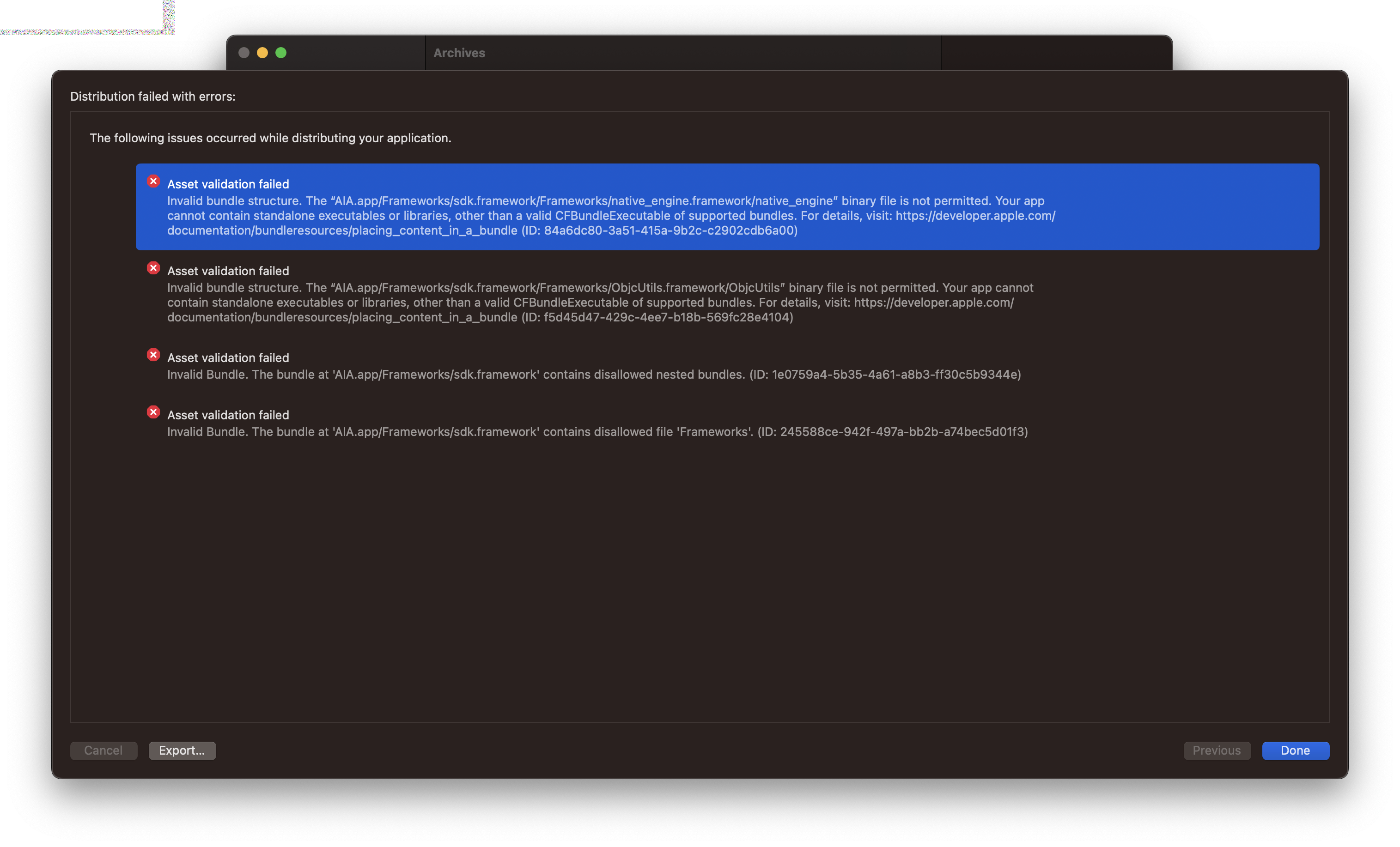Click error icon beside disallowed nested bundles message

pos(153,355)
